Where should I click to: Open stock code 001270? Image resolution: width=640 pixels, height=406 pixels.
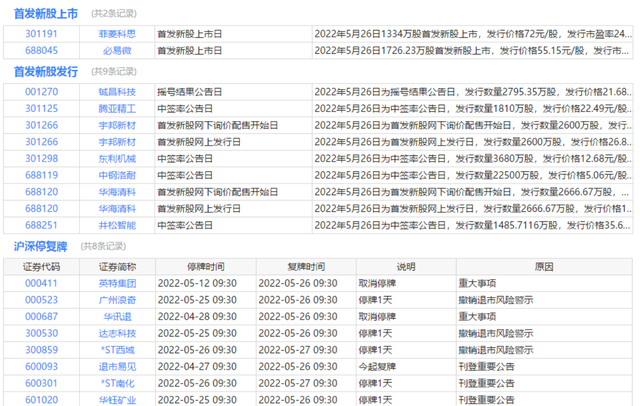[41, 92]
